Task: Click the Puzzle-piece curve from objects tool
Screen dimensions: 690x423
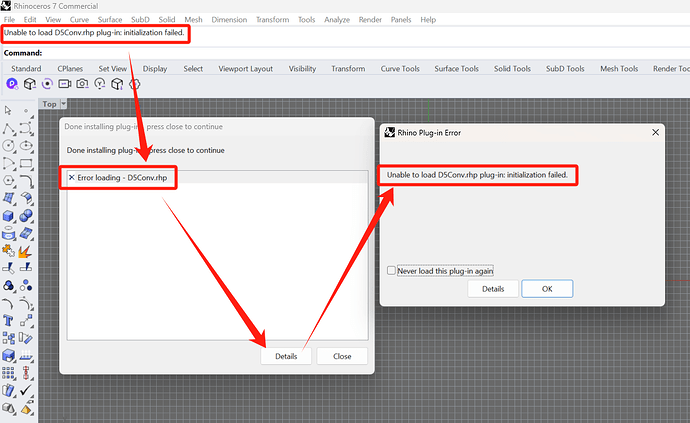Action: pyautogui.click(x=8, y=251)
